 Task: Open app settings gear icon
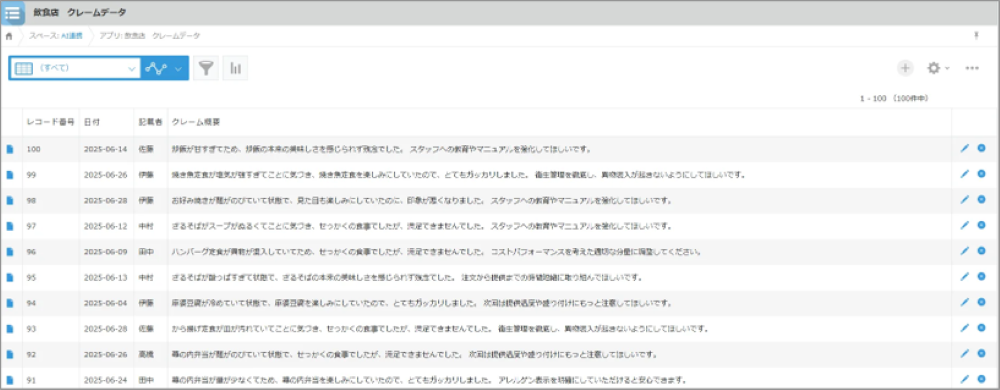click(934, 68)
